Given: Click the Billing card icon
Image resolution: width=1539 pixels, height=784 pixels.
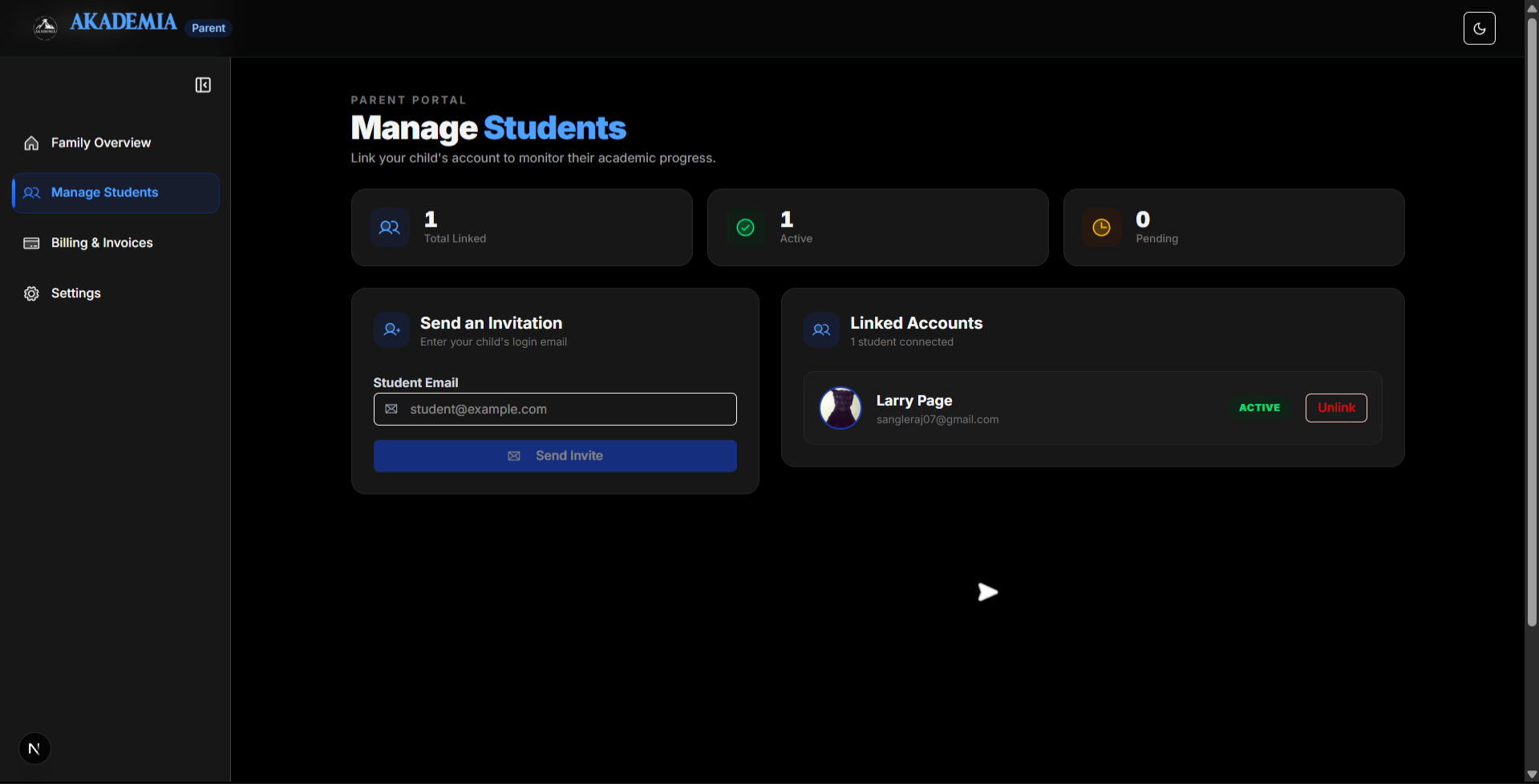Looking at the screenshot, I should point(31,243).
